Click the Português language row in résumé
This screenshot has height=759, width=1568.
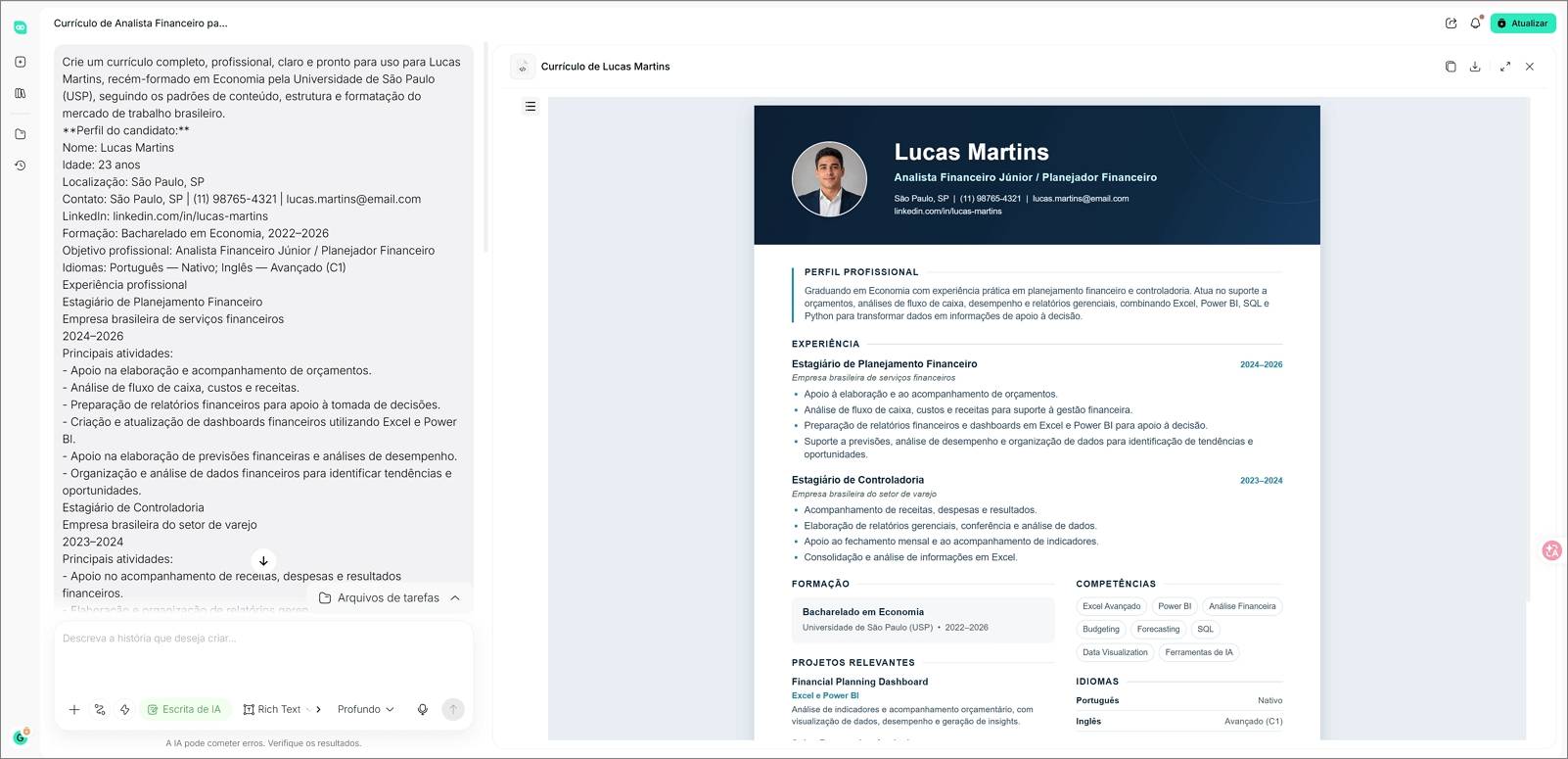coord(1178,700)
